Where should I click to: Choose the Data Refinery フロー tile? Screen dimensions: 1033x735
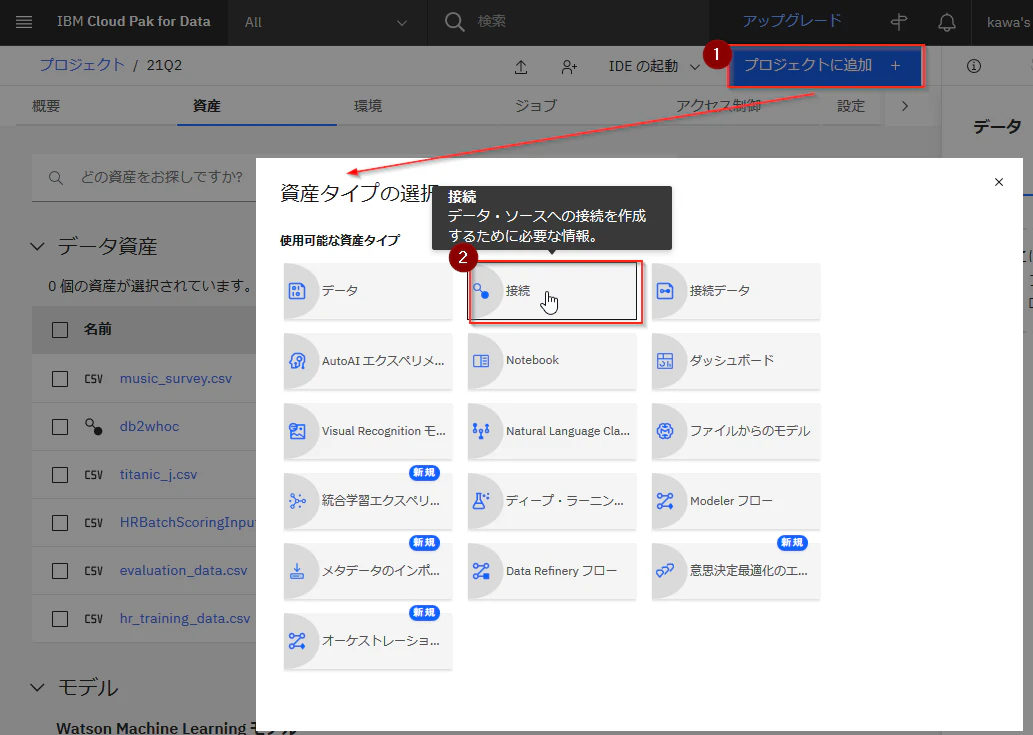(552, 571)
